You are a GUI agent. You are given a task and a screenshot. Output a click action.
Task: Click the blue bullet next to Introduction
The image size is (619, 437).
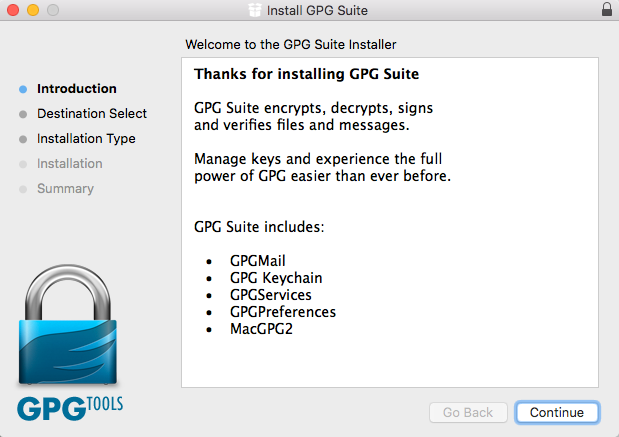[23, 89]
